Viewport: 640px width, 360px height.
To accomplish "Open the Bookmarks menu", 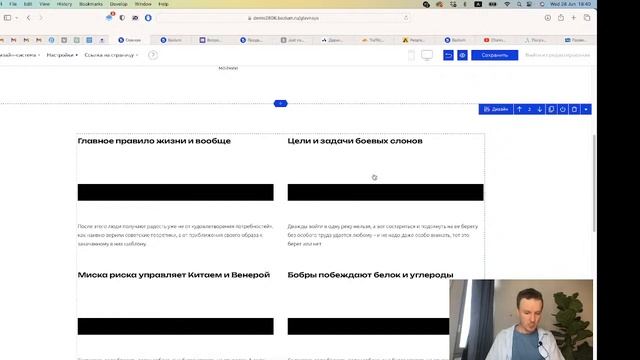I will point(91,4).
